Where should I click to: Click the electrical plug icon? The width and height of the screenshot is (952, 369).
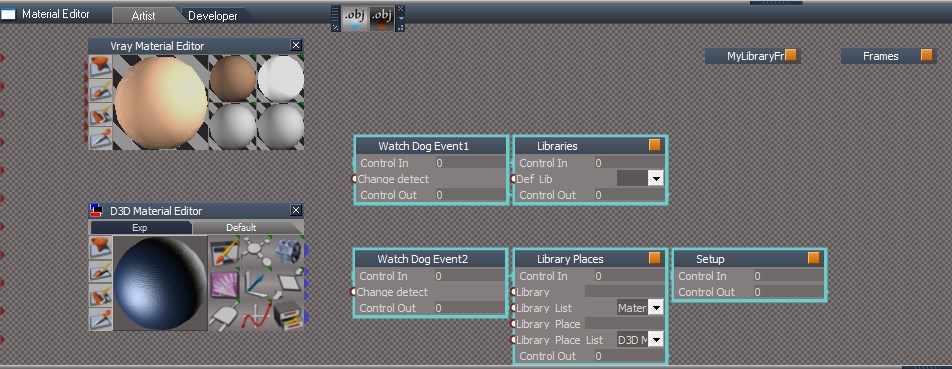point(223,316)
